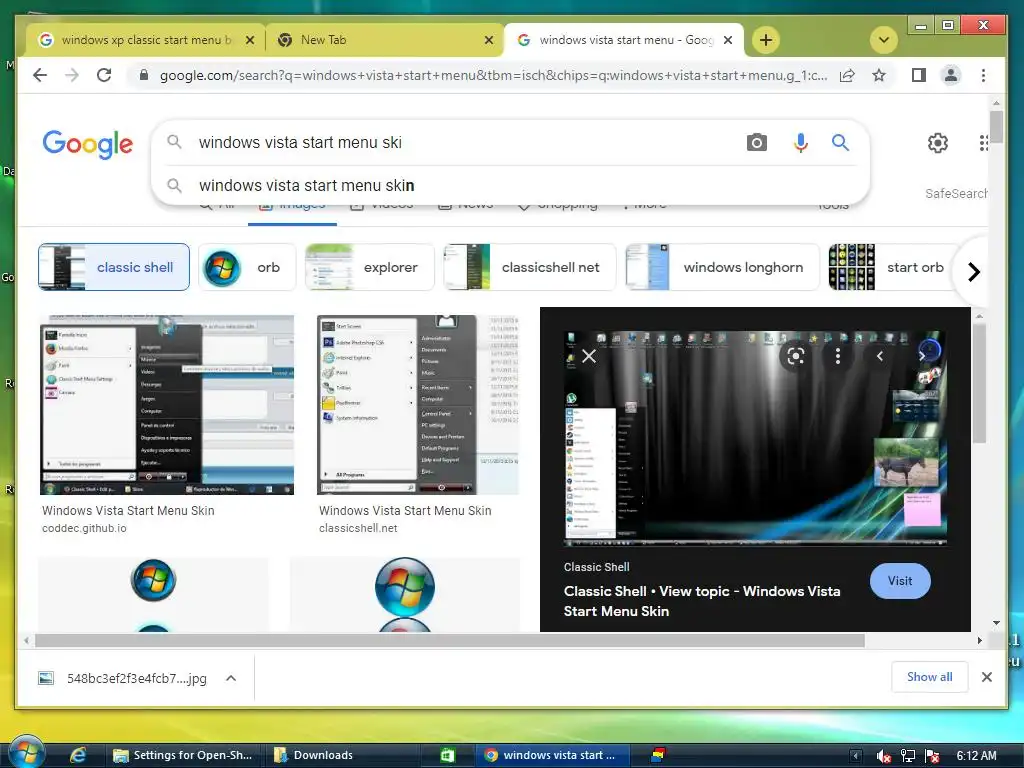Screen dimensions: 1024x768
Task: Open classicshell.net Start Menu Skin thumbnail
Action: tap(418, 405)
